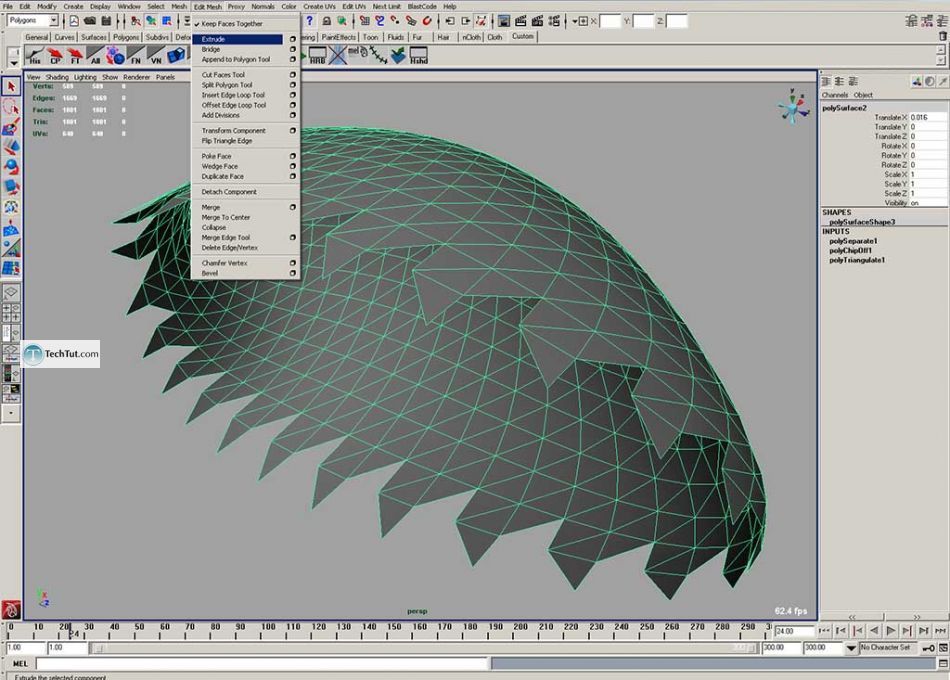Viewport: 950px width, 680px height.
Task: Open Poke Face options box
Action: (293, 156)
